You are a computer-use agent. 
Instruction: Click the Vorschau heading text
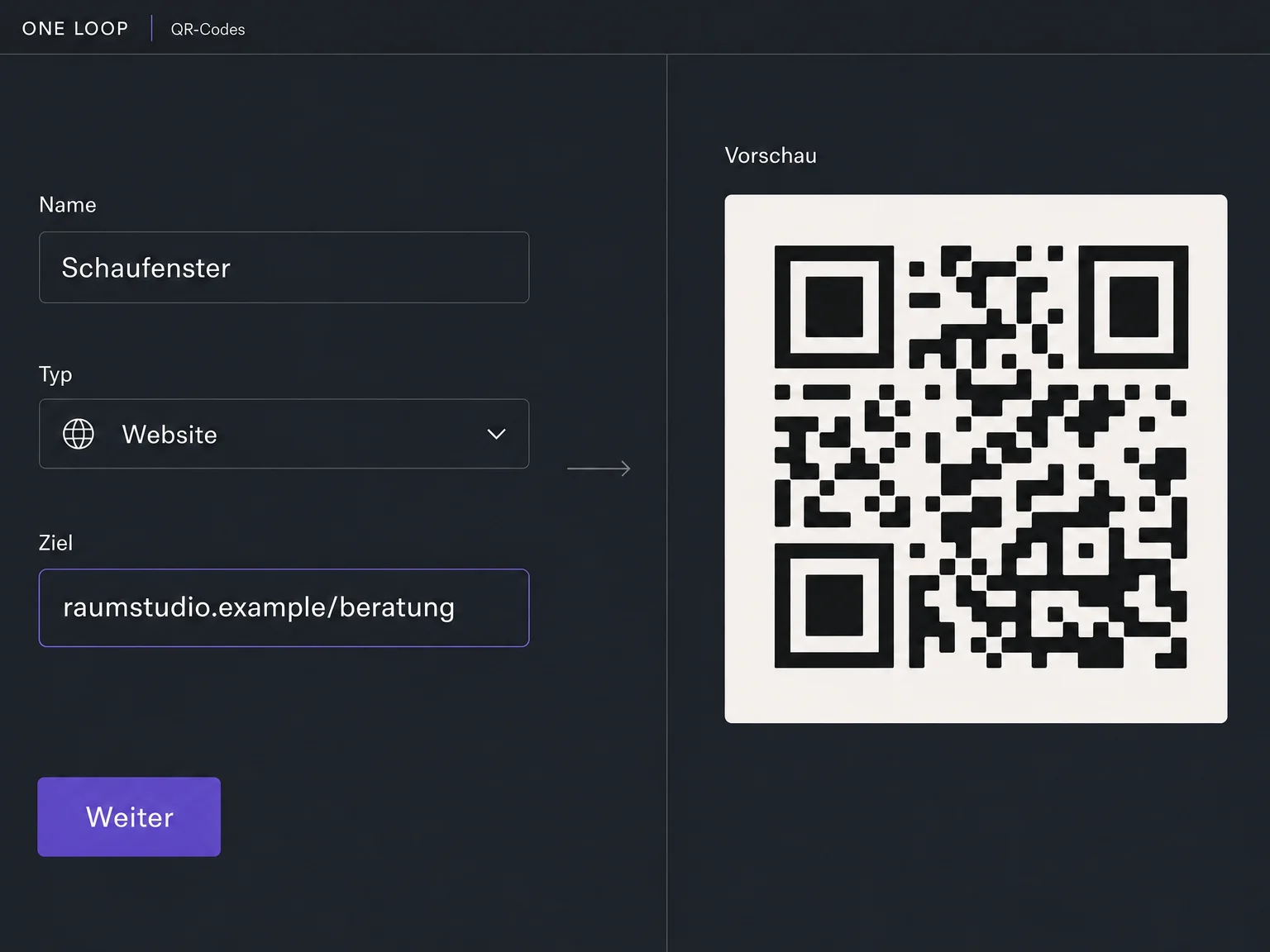click(771, 155)
